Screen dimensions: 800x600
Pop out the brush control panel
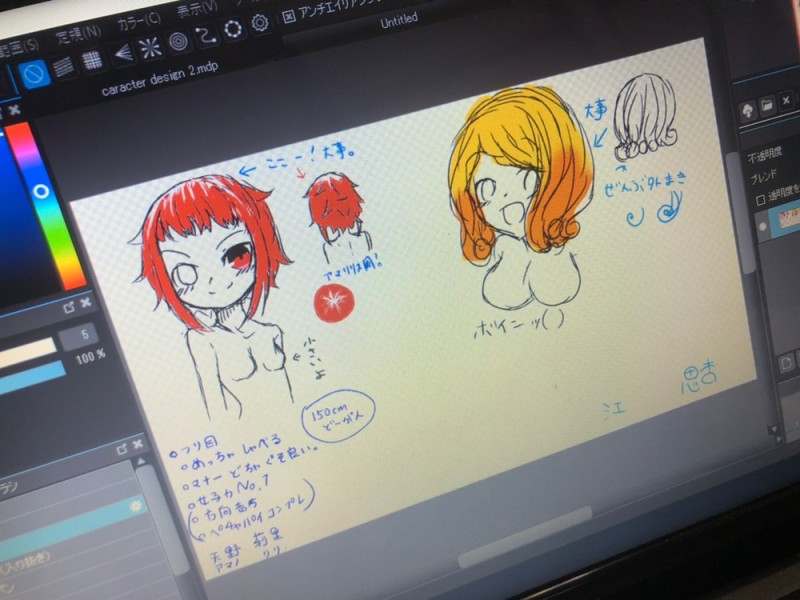(x=68, y=307)
